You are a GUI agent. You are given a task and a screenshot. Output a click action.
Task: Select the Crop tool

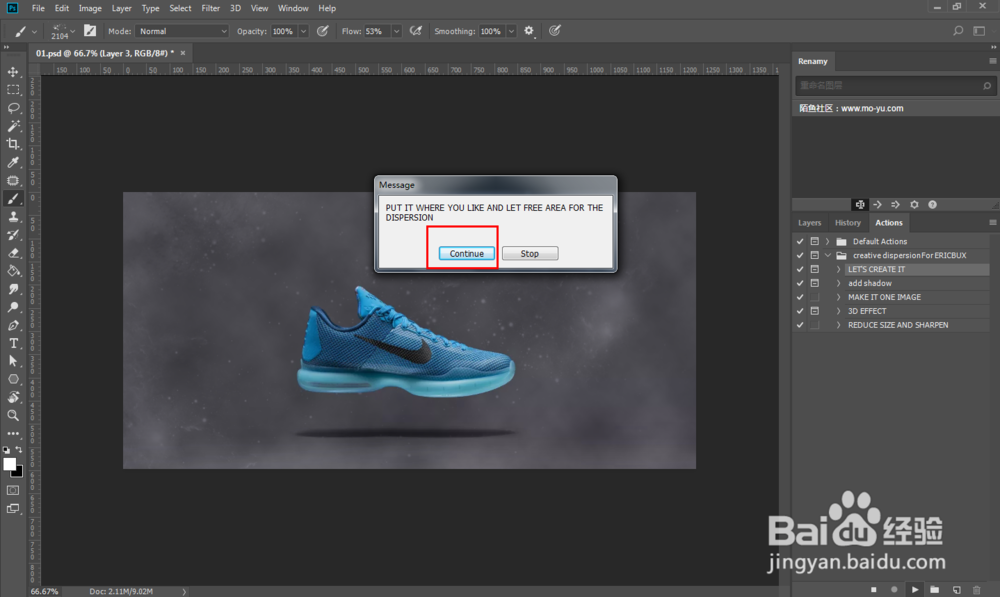(x=13, y=144)
